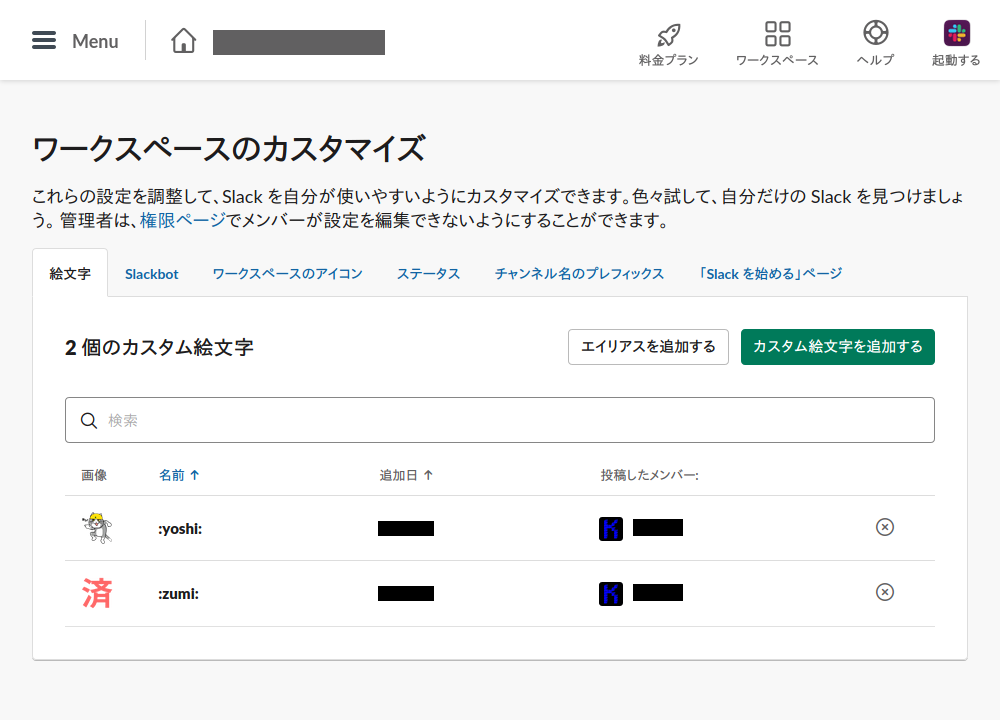Sort by 名前 column header
1000x720 pixels.
[179, 475]
